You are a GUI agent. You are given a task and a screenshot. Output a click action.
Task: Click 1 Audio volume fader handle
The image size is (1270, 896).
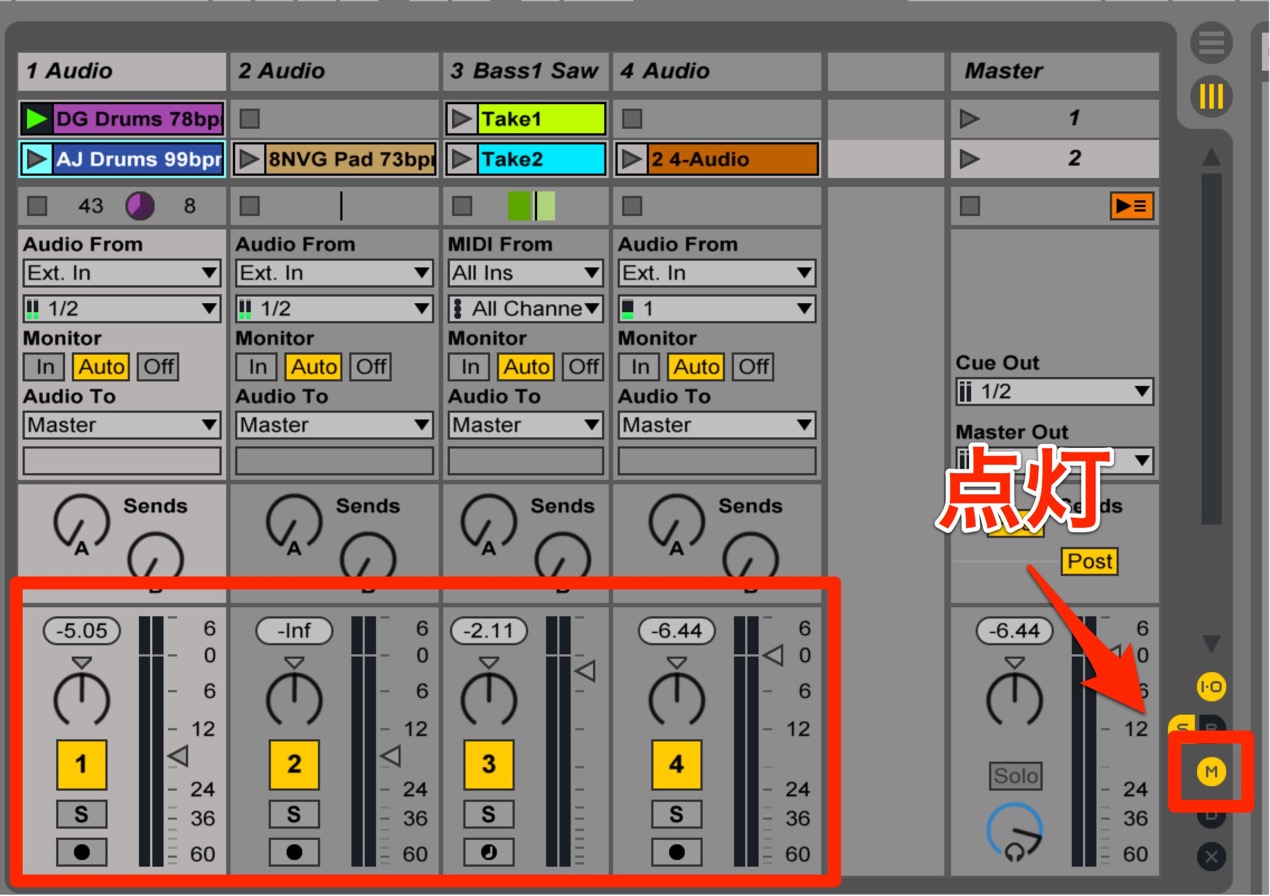click(x=178, y=756)
